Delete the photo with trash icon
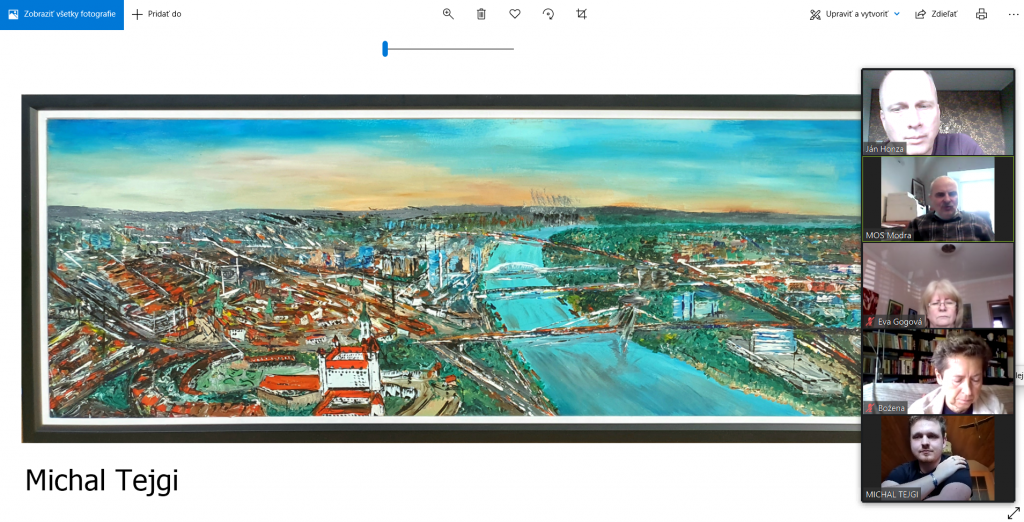This screenshot has height=522, width=1024. pyautogui.click(x=481, y=14)
